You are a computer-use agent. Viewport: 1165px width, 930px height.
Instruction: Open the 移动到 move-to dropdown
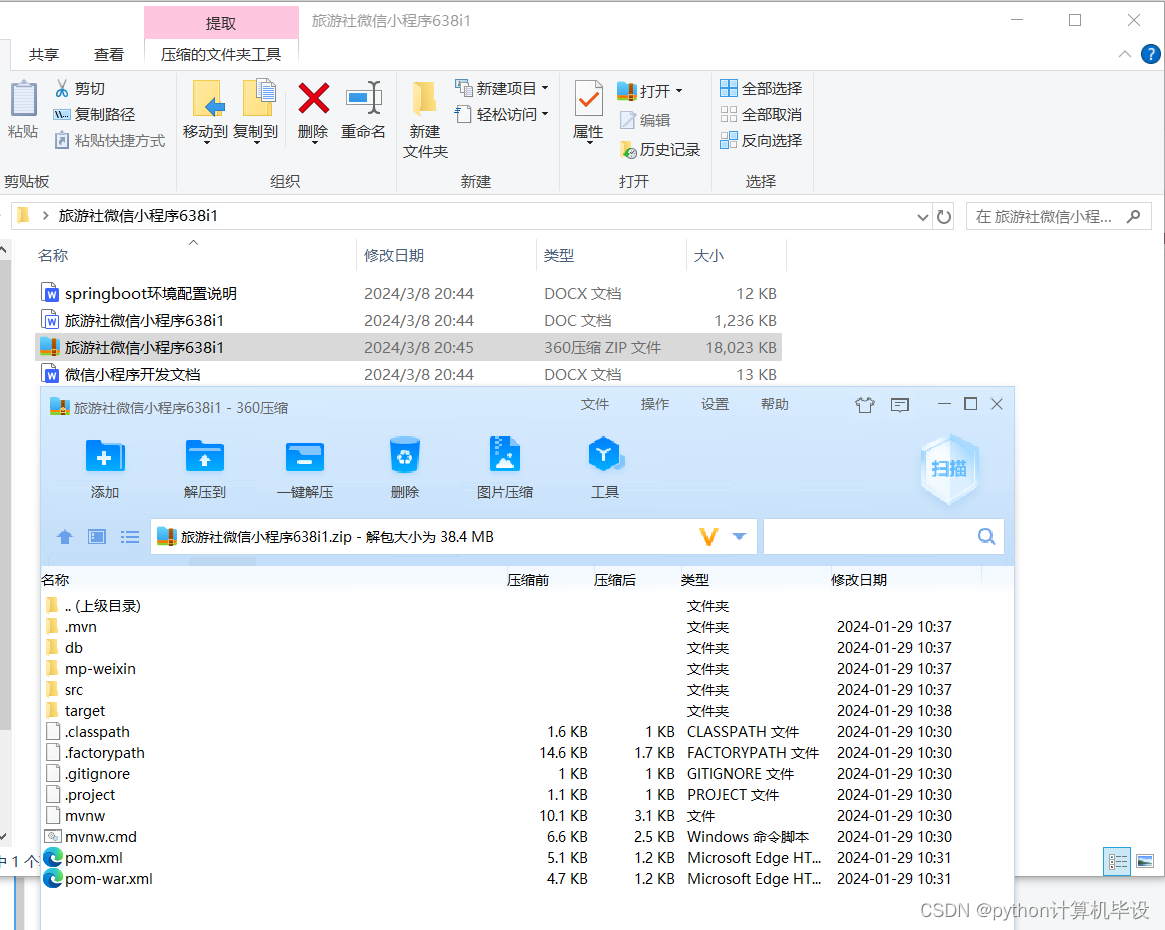pyautogui.click(x=206, y=141)
